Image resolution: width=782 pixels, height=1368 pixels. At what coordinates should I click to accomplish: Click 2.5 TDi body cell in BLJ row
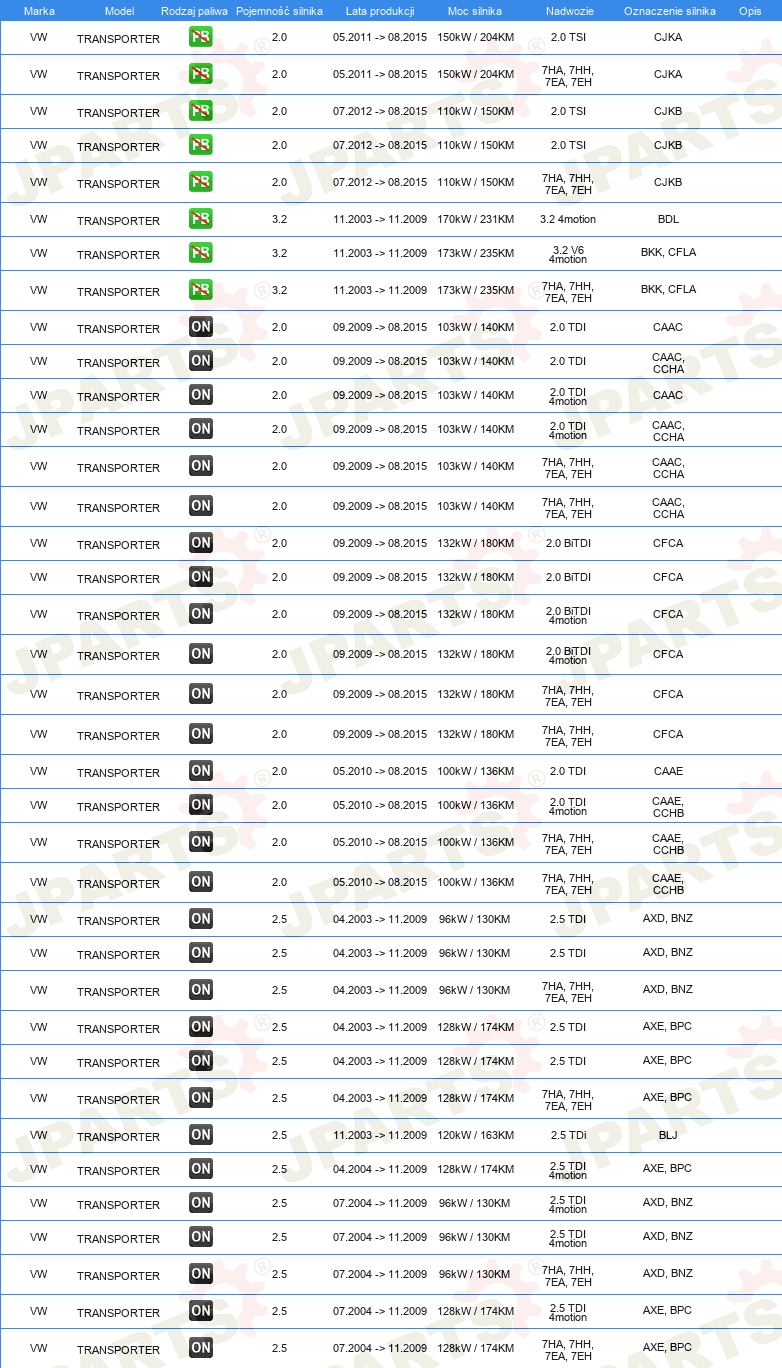tap(568, 1134)
